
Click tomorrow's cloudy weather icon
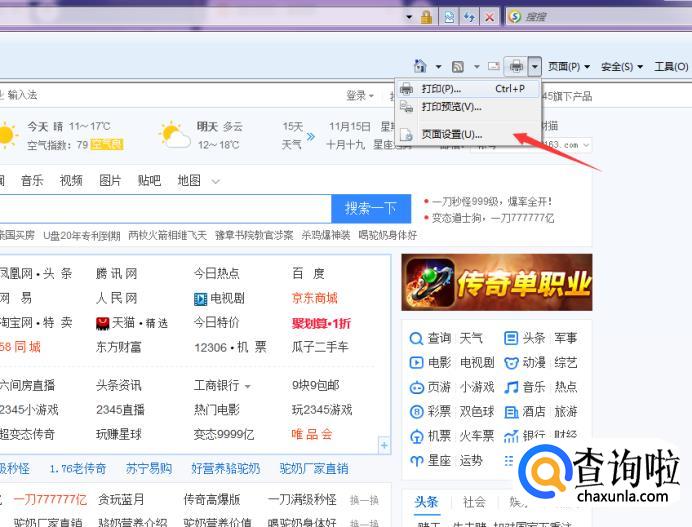pyautogui.click(x=175, y=135)
